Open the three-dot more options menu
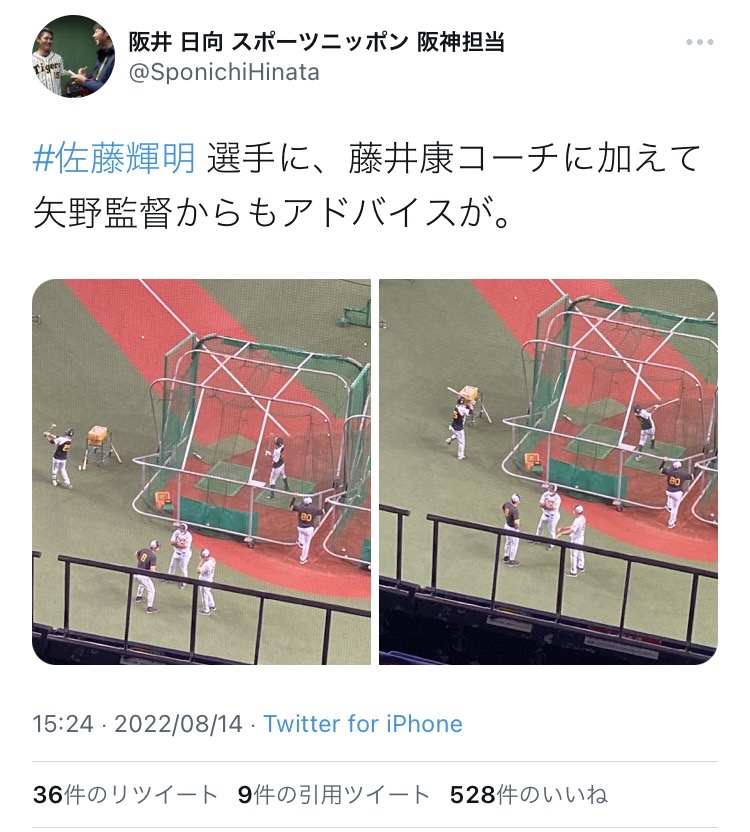The height and width of the screenshot is (832, 750). pos(699,42)
